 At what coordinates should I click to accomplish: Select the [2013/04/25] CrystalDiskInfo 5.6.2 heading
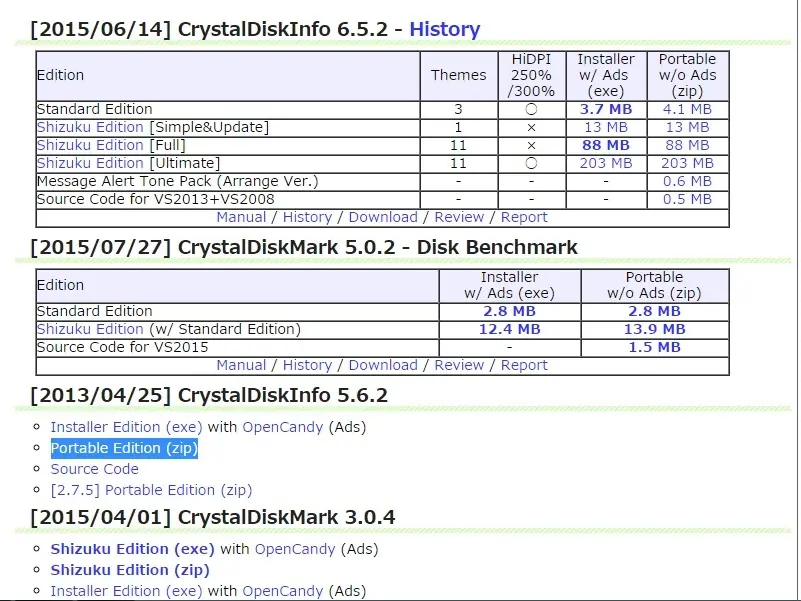pyautogui.click(x=209, y=396)
